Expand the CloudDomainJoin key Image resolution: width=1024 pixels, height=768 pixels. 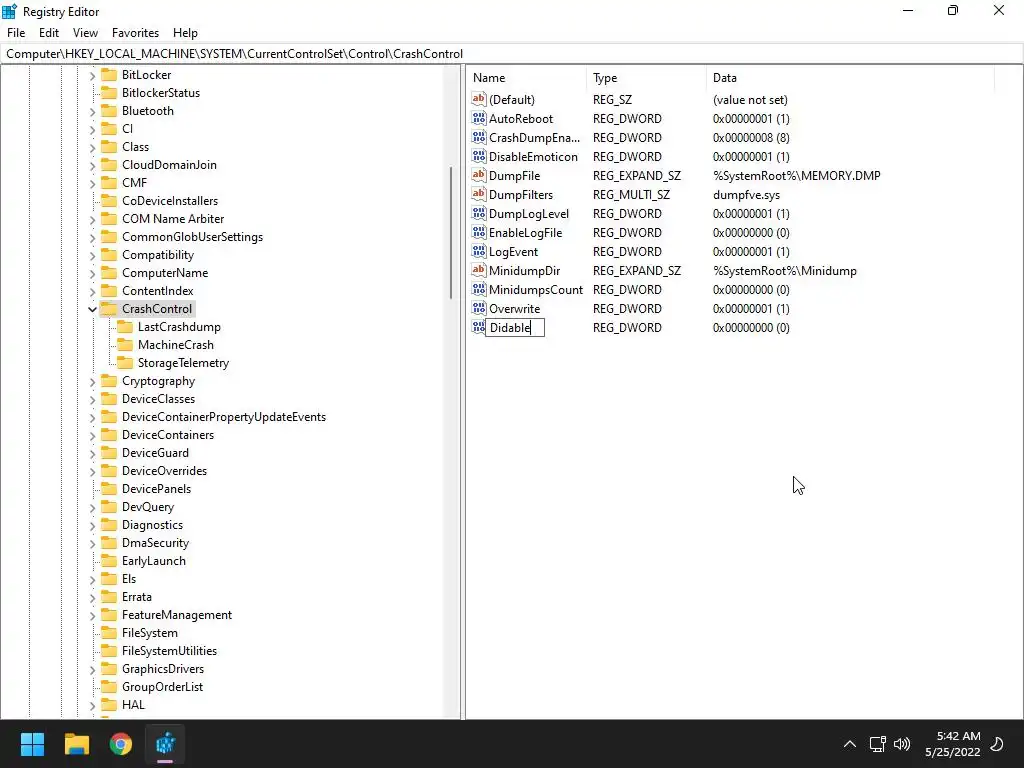point(92,165)
